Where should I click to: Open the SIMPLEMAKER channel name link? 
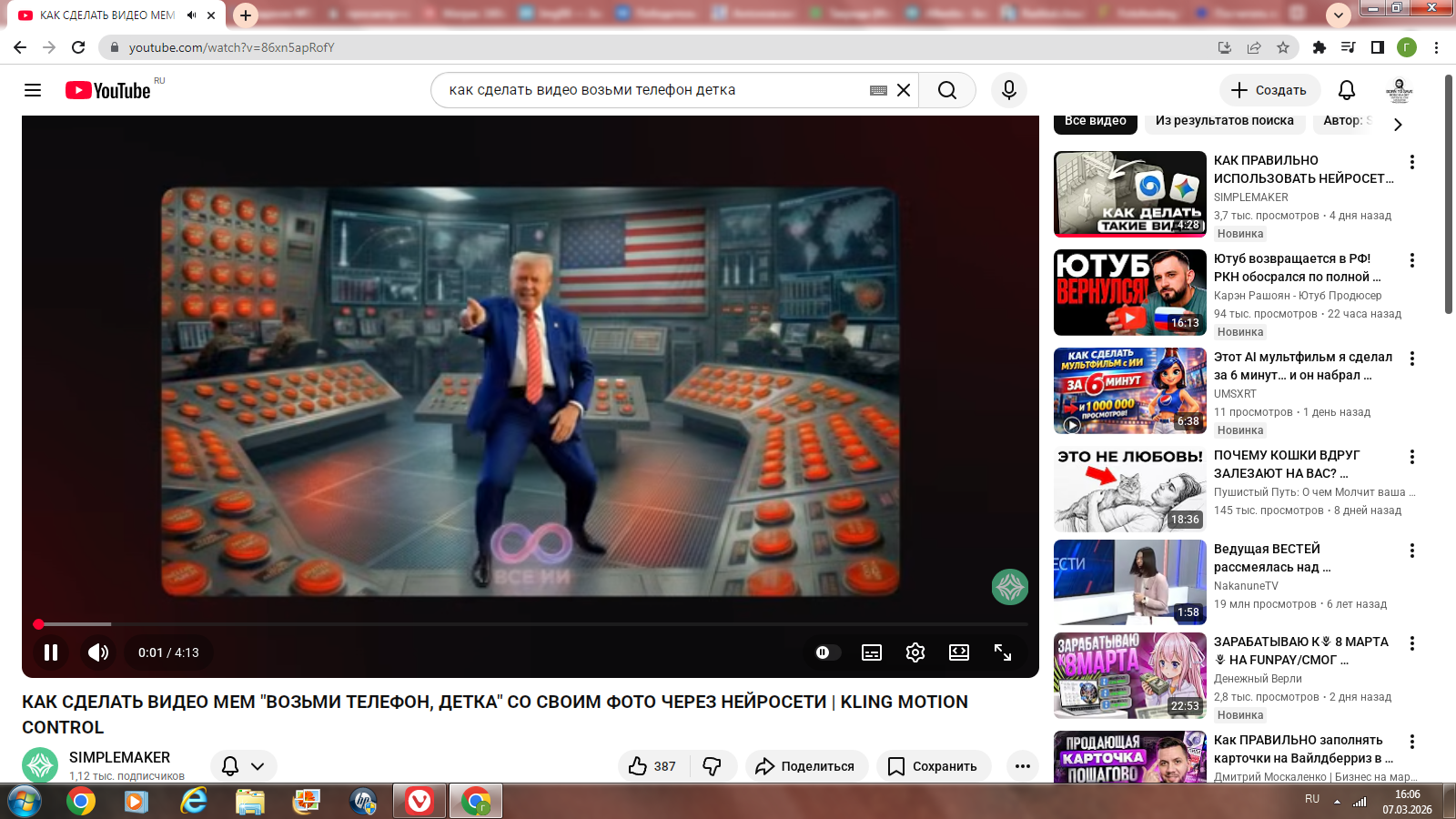pos(119,757)
